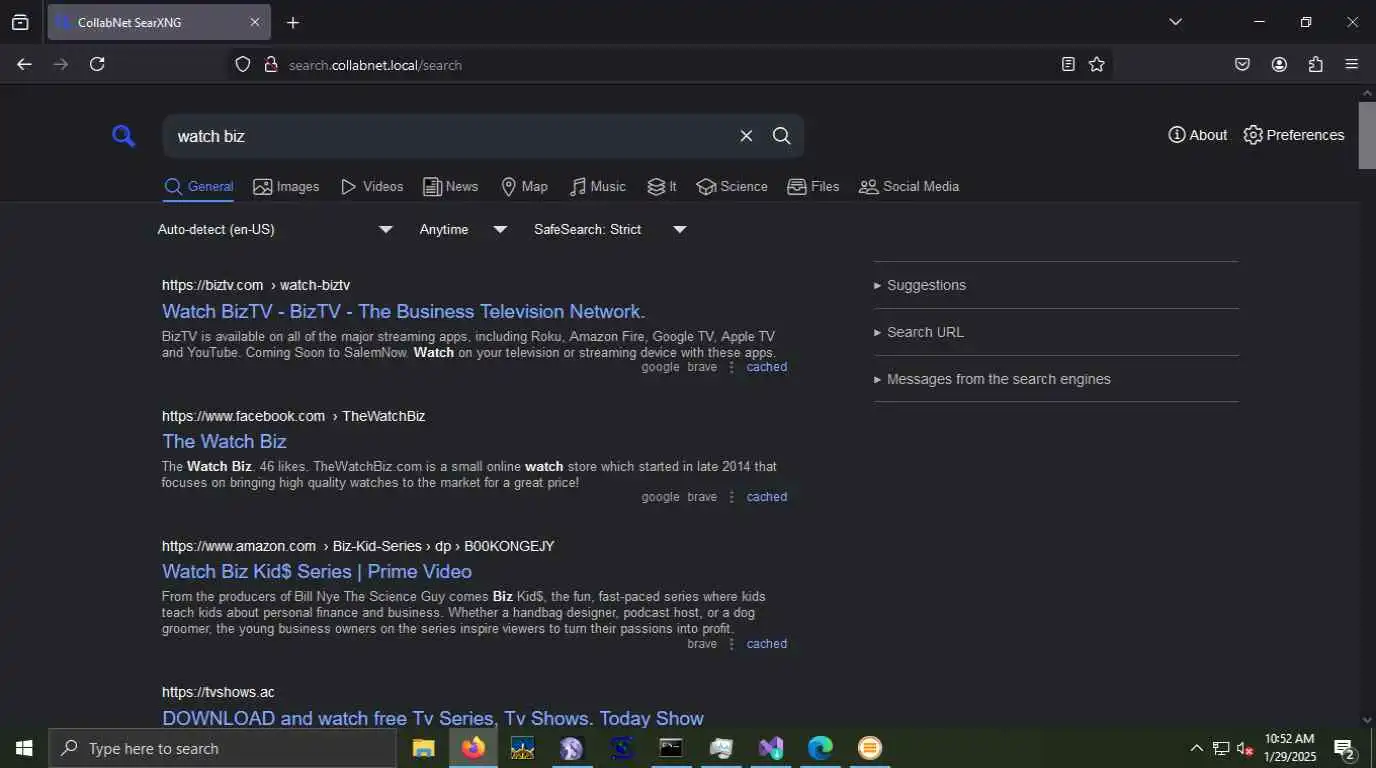Open tracking protection shield icon

(243, 64)
